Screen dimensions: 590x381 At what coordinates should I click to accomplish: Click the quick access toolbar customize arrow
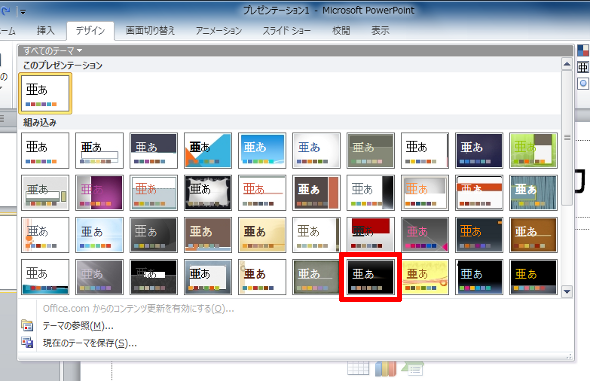point(23,12)
